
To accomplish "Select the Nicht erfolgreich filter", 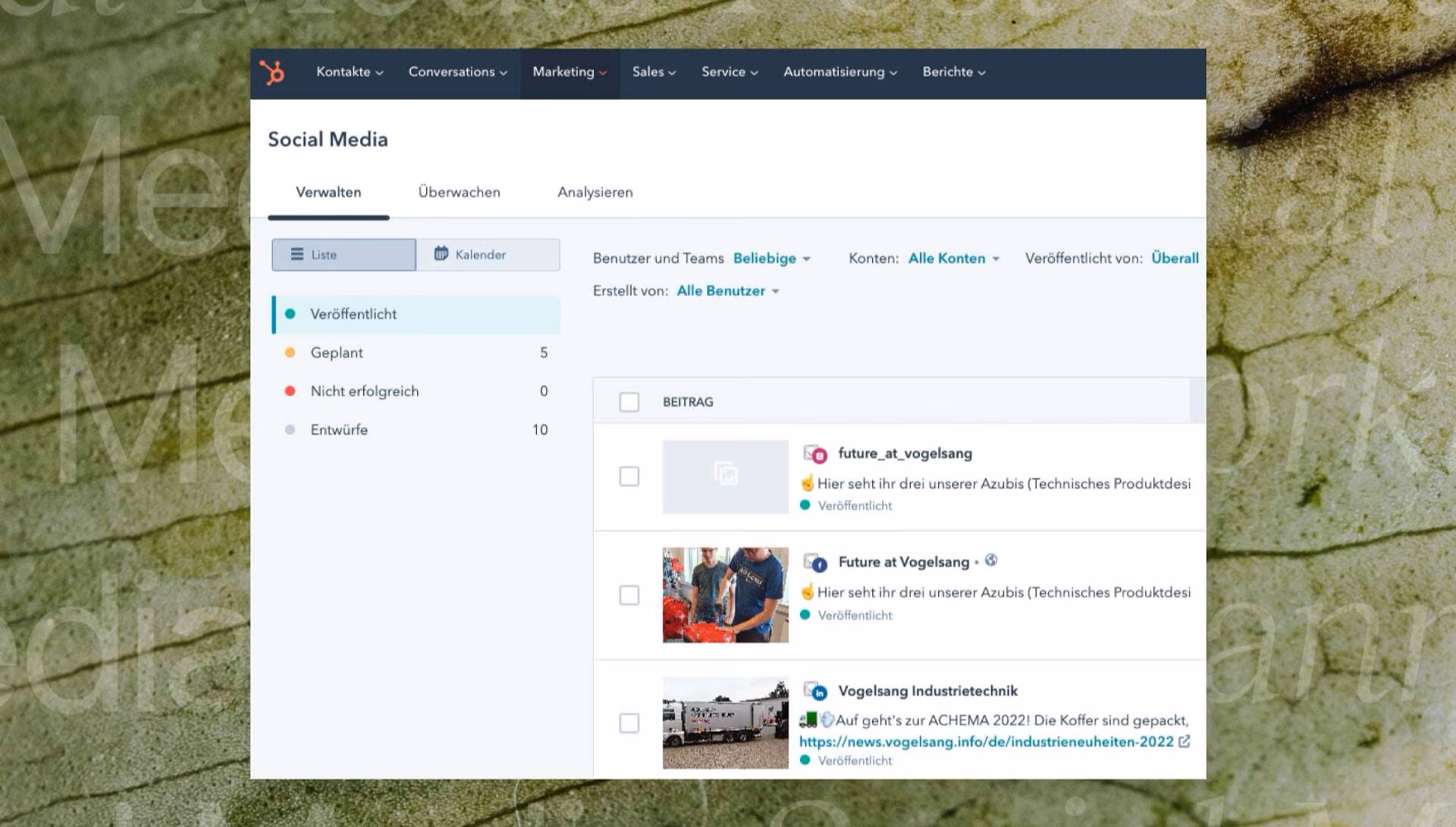I will (416, 391).
